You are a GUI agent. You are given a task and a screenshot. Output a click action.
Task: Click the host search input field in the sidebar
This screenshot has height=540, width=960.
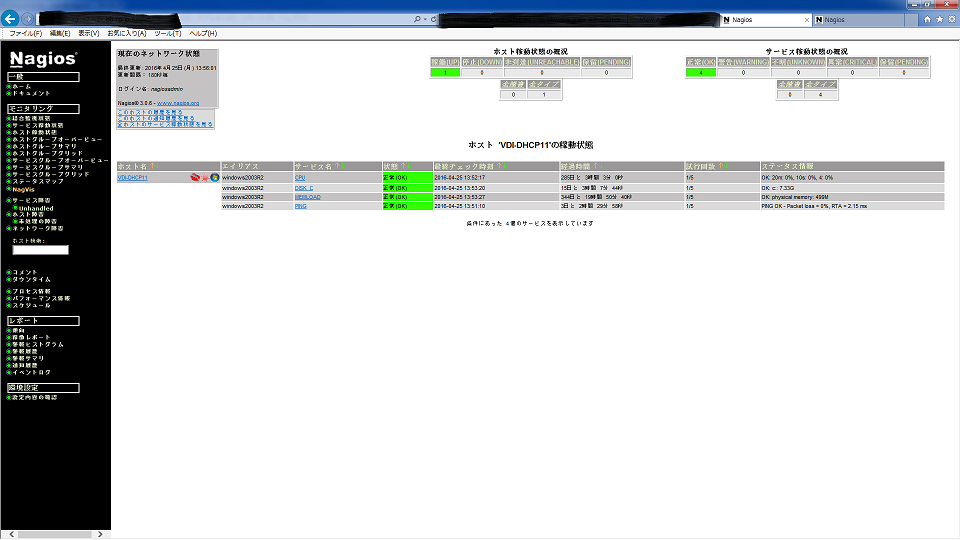[40, 250]
